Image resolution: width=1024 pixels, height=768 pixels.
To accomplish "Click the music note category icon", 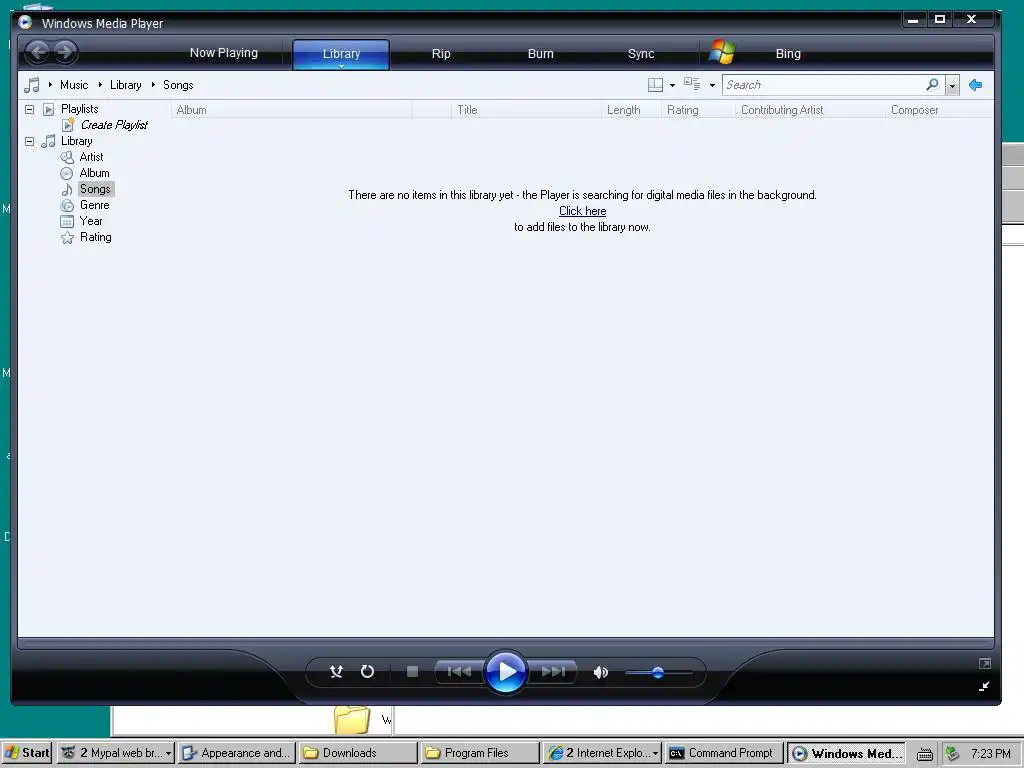I will coord(31,85).
